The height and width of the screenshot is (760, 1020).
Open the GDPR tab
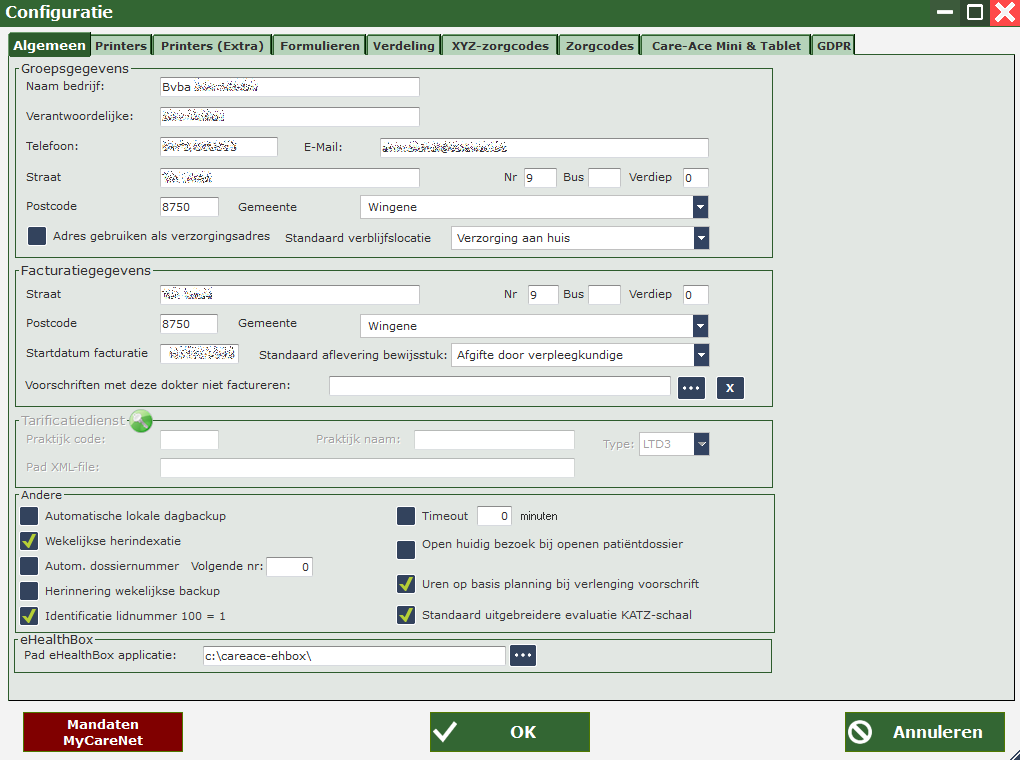pyautogui.click(x=833, y=46)
